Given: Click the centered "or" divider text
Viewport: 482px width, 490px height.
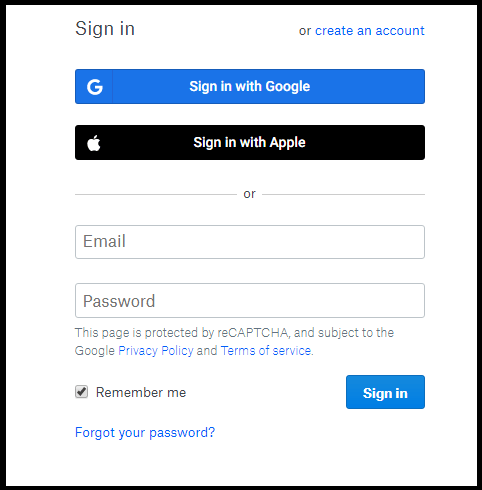Looking at the screenshot, I should (249, 194).
